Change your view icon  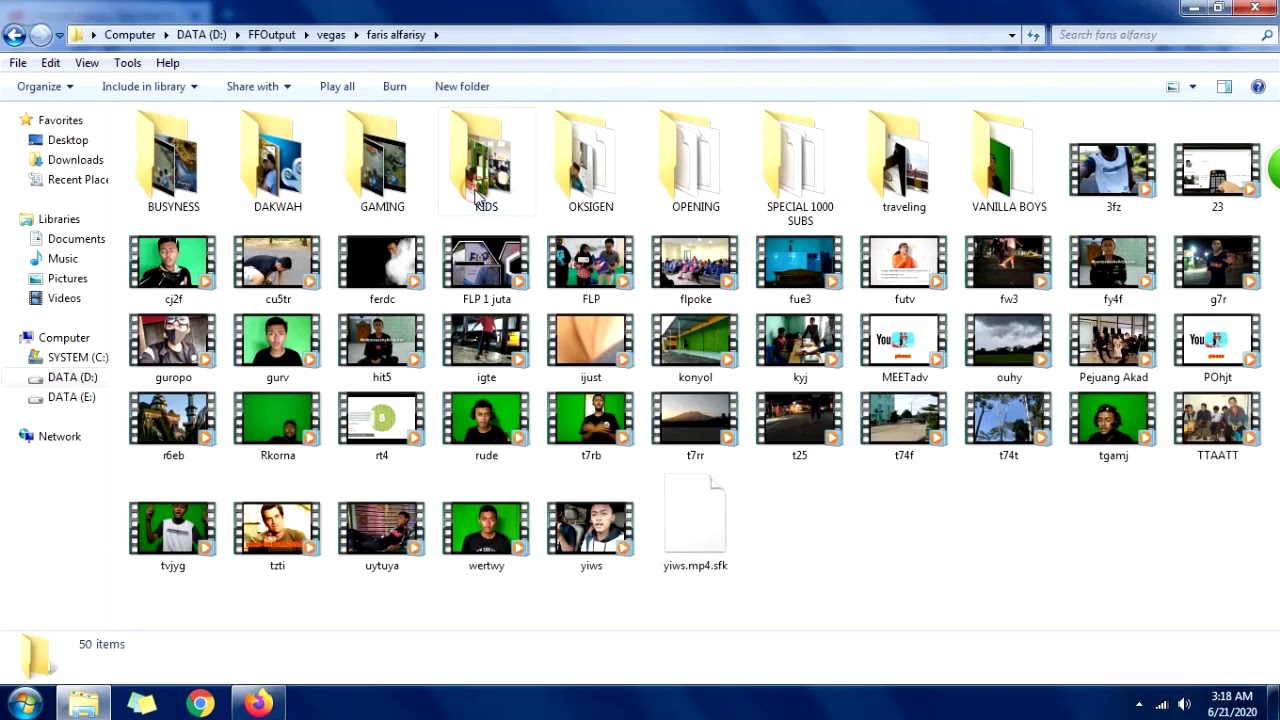coord(1173,87)
